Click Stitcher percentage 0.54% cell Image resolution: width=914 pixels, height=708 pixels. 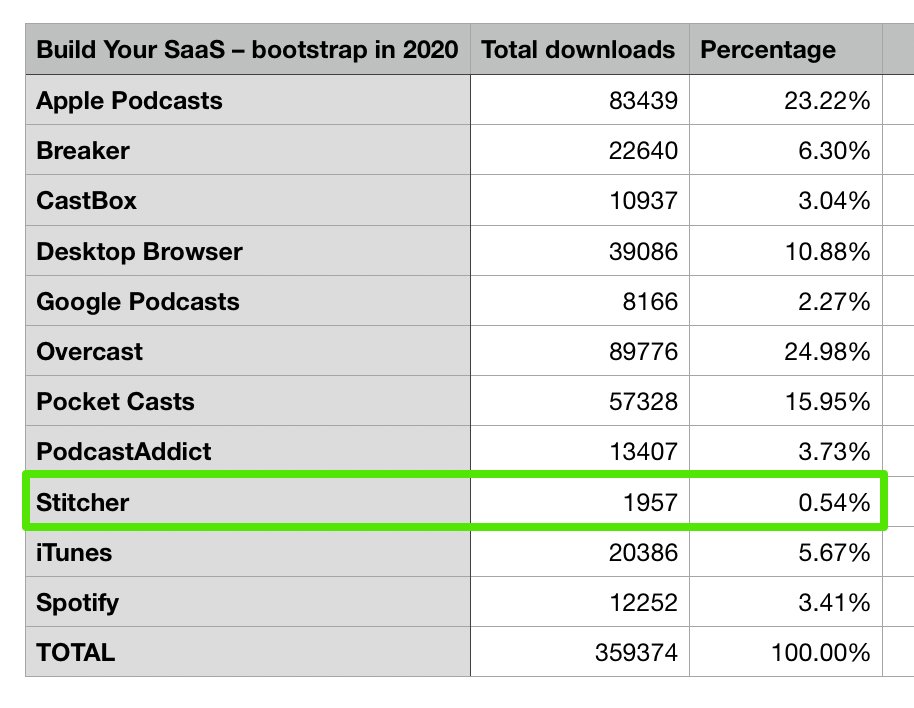coord(834,502)
